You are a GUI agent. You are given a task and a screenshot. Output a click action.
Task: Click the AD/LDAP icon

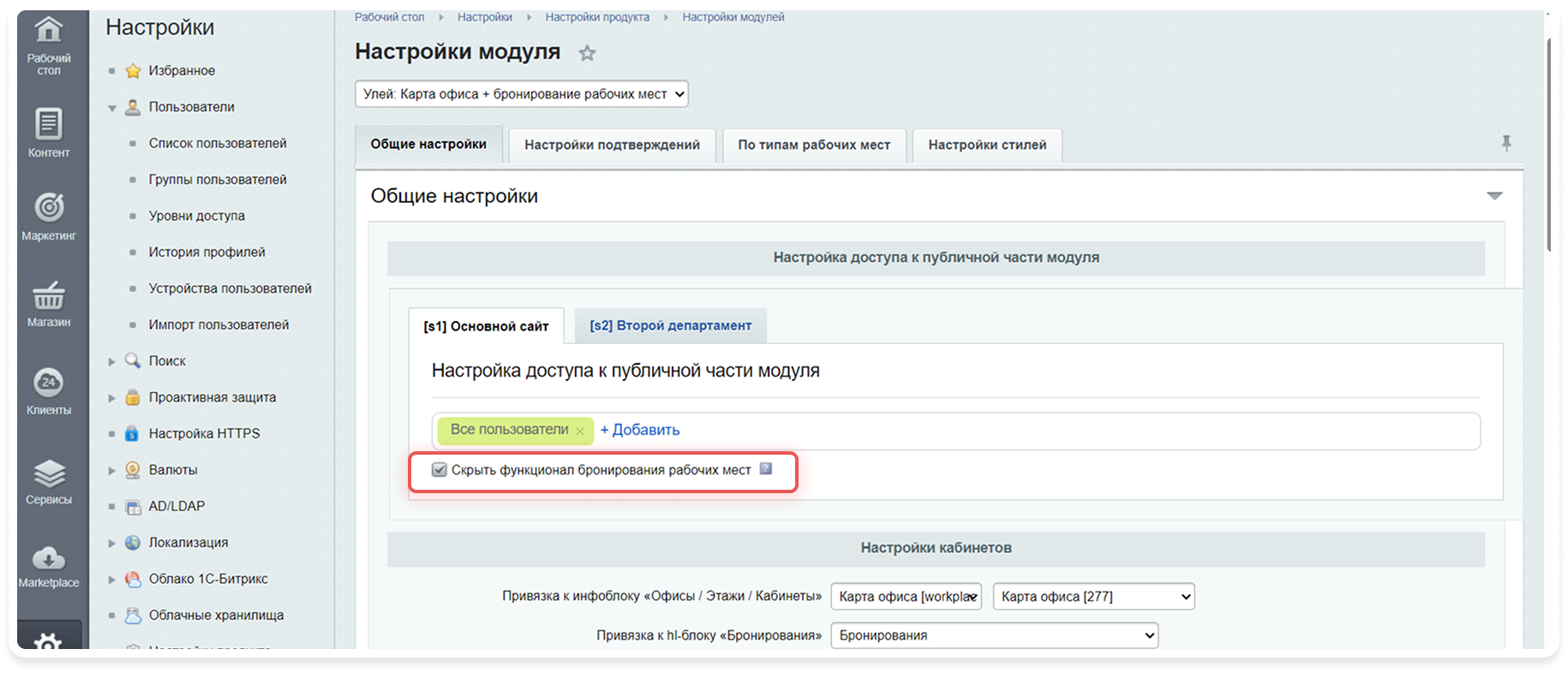pos(133,507)
